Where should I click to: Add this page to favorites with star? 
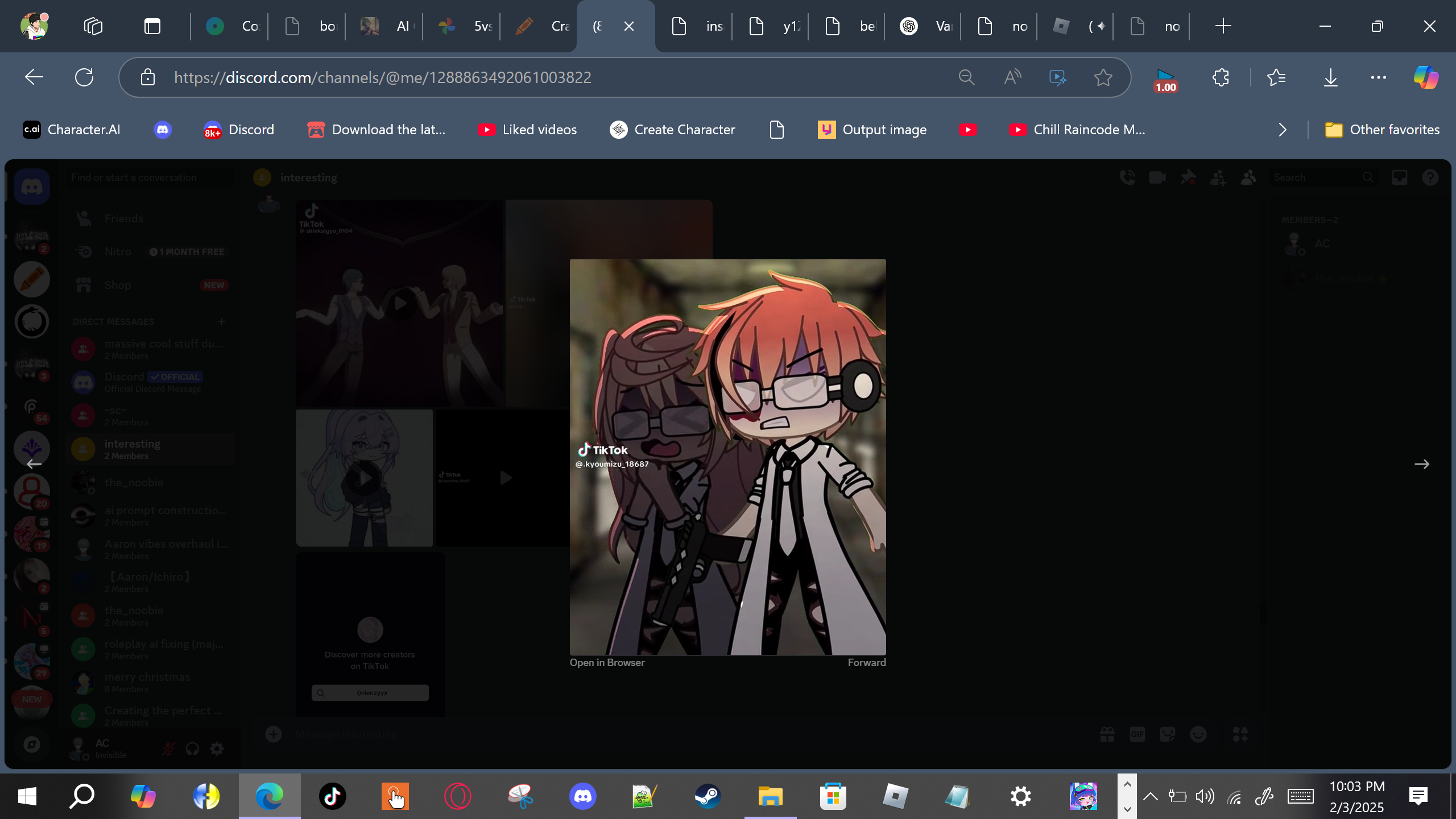(x=1103, y=77)
